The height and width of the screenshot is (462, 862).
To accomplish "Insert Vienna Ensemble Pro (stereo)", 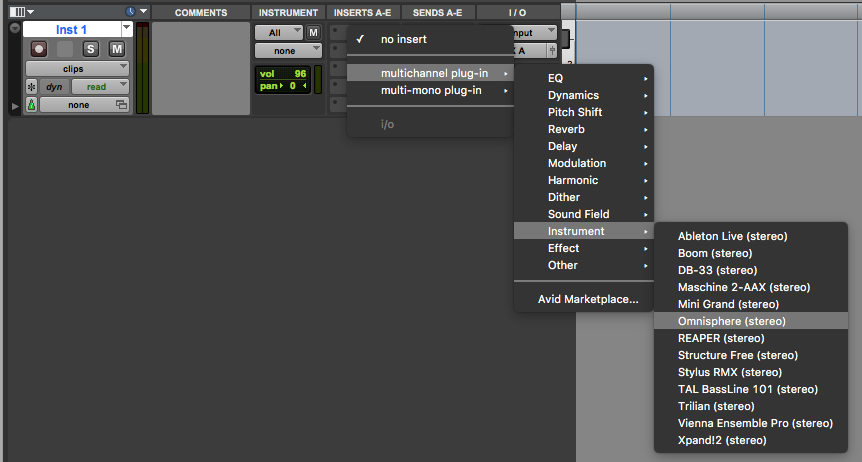I will [x=751, y=424].
